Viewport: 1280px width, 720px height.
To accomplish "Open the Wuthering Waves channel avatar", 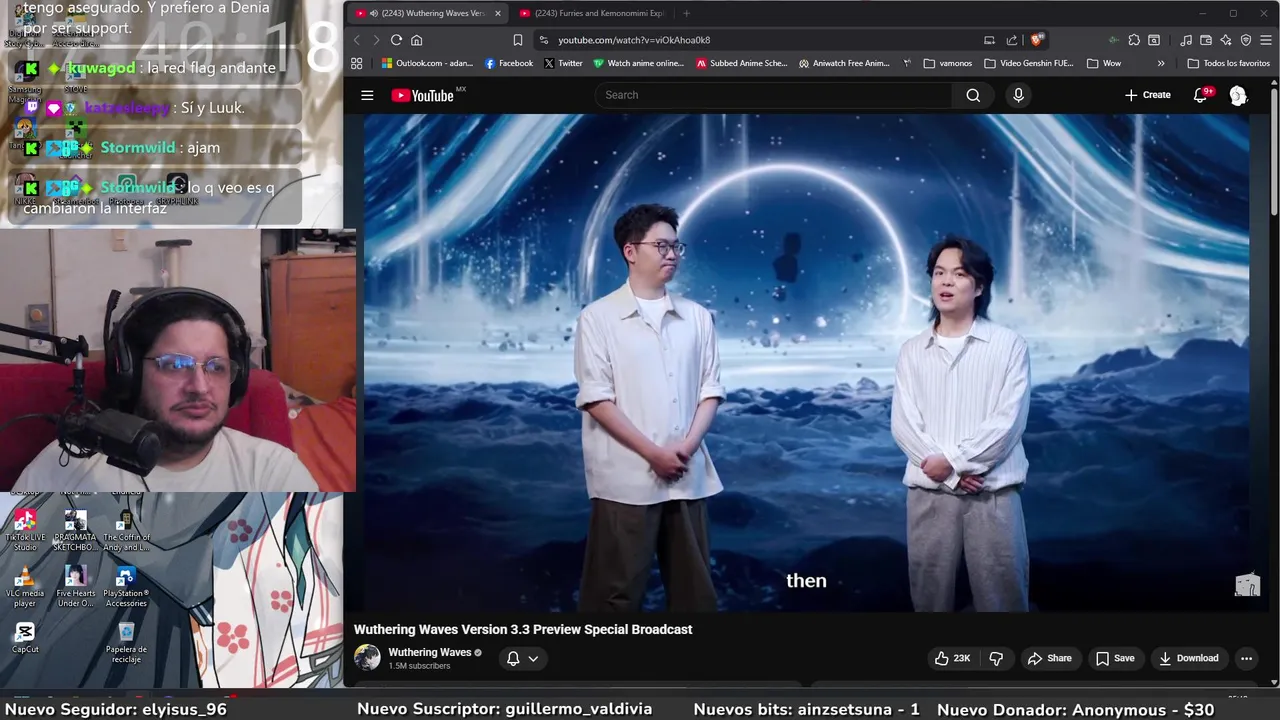I will coord(367,657).
